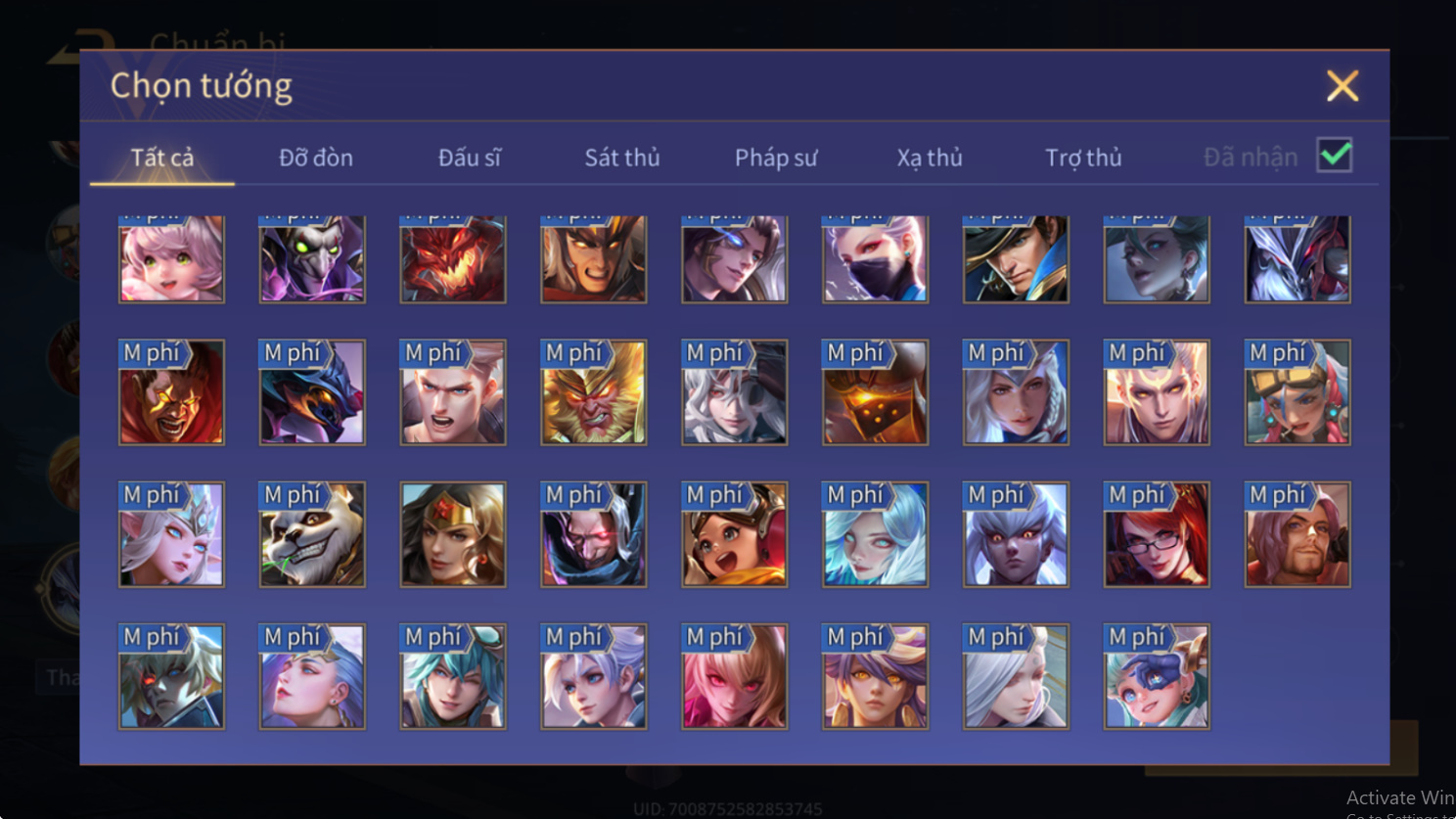Toggle the Đã nhận checkbox
The image size is (1456, 819).
(1335, 156)
